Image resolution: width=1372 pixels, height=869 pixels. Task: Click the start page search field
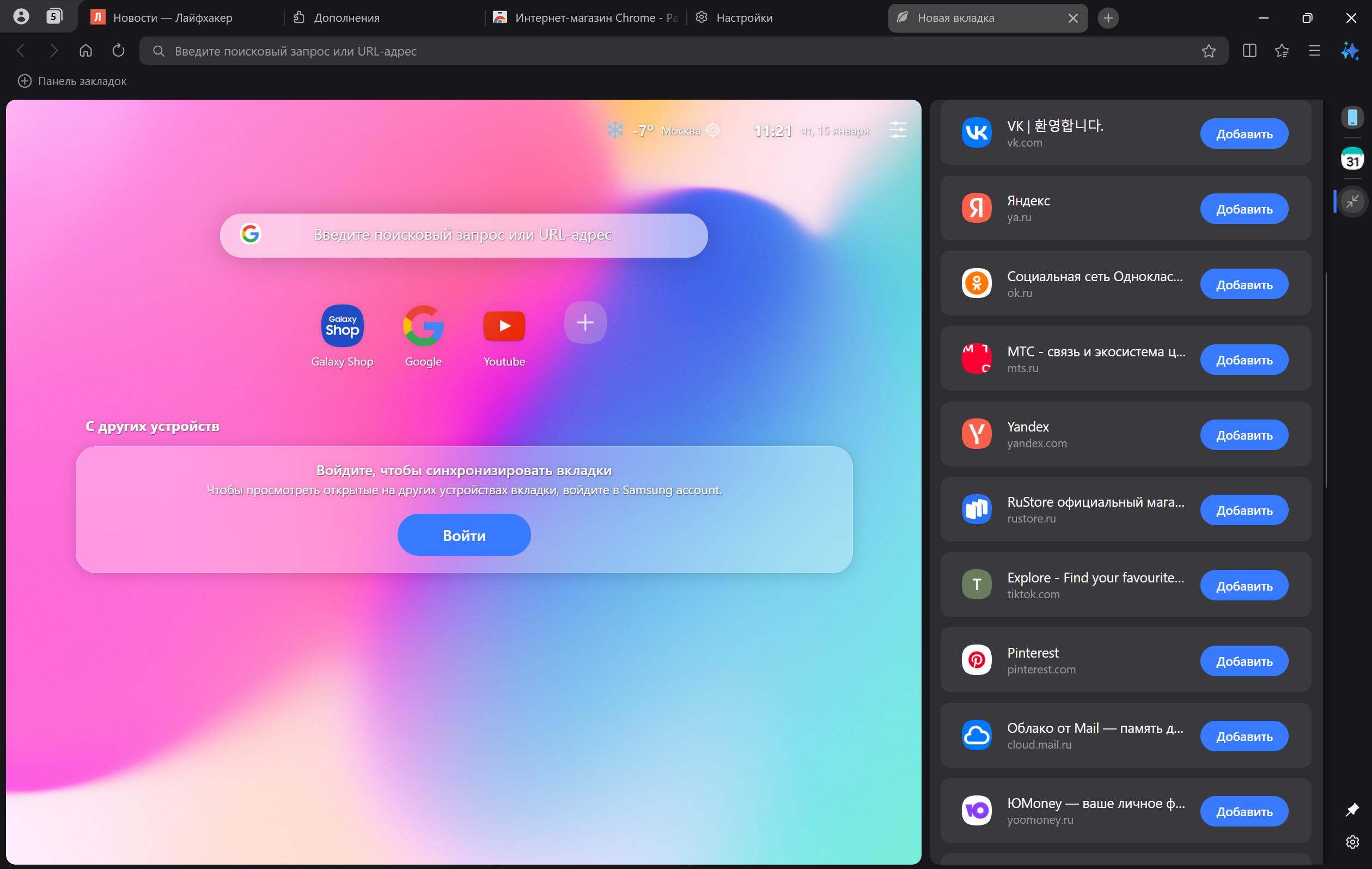pos(463,235)
